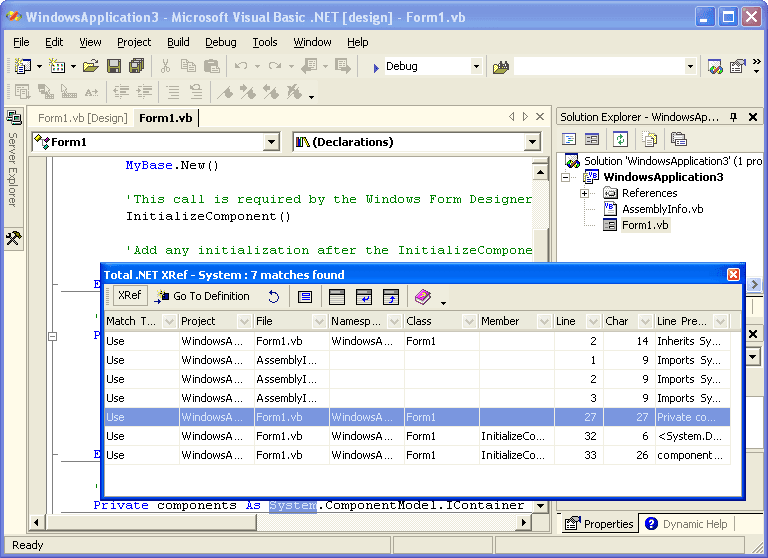Viewport: 768px width, 558px height.
Task: Collapse the WindowsApplication3 project node
Action: 566,177
